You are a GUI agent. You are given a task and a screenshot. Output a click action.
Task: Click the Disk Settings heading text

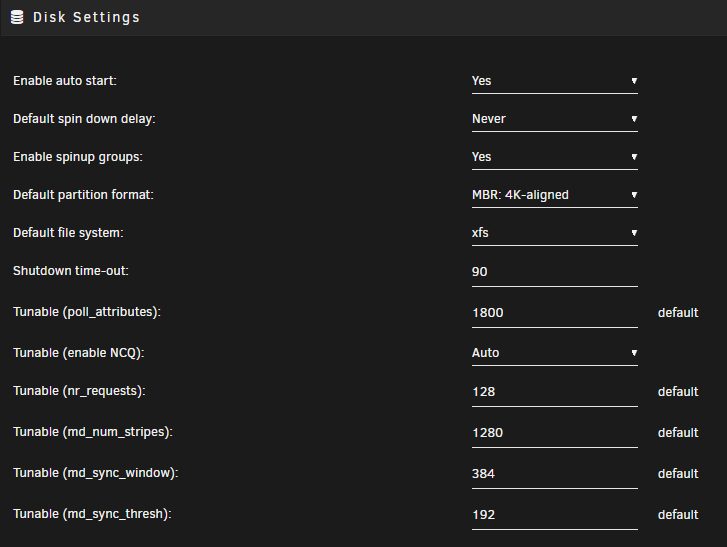coord(86,18)
